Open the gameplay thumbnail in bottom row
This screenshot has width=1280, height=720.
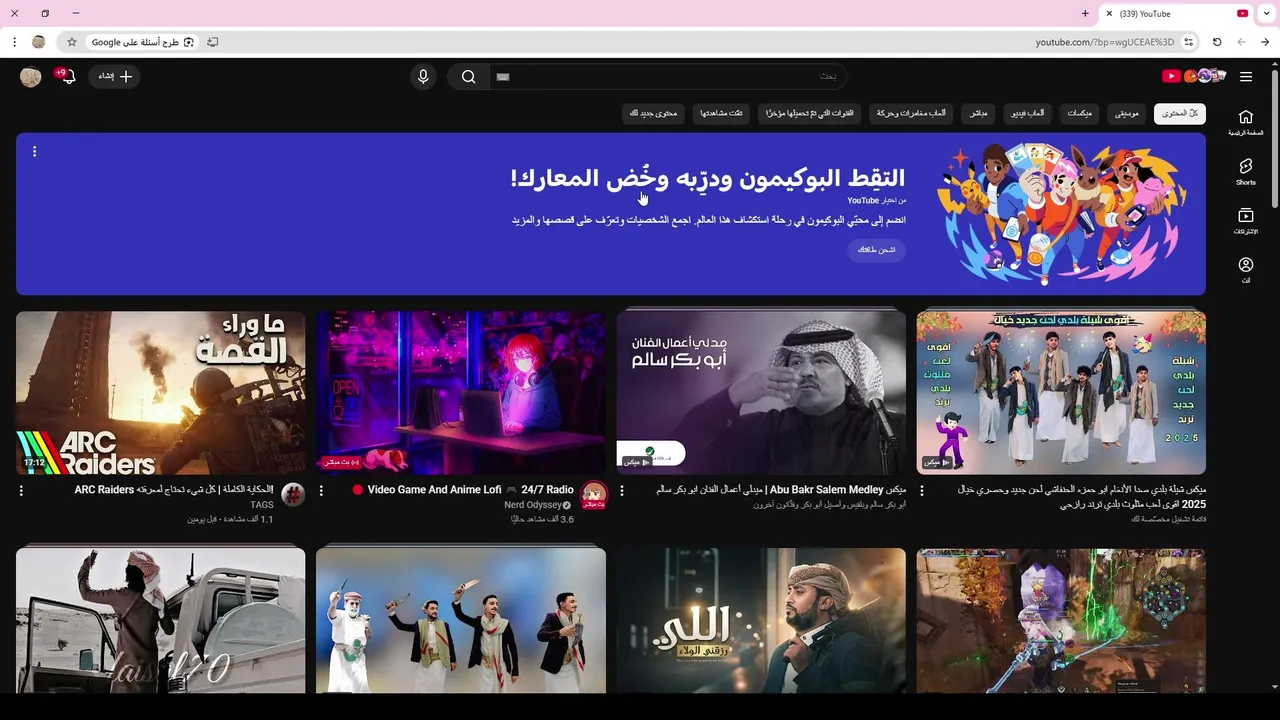point(1061,620)
